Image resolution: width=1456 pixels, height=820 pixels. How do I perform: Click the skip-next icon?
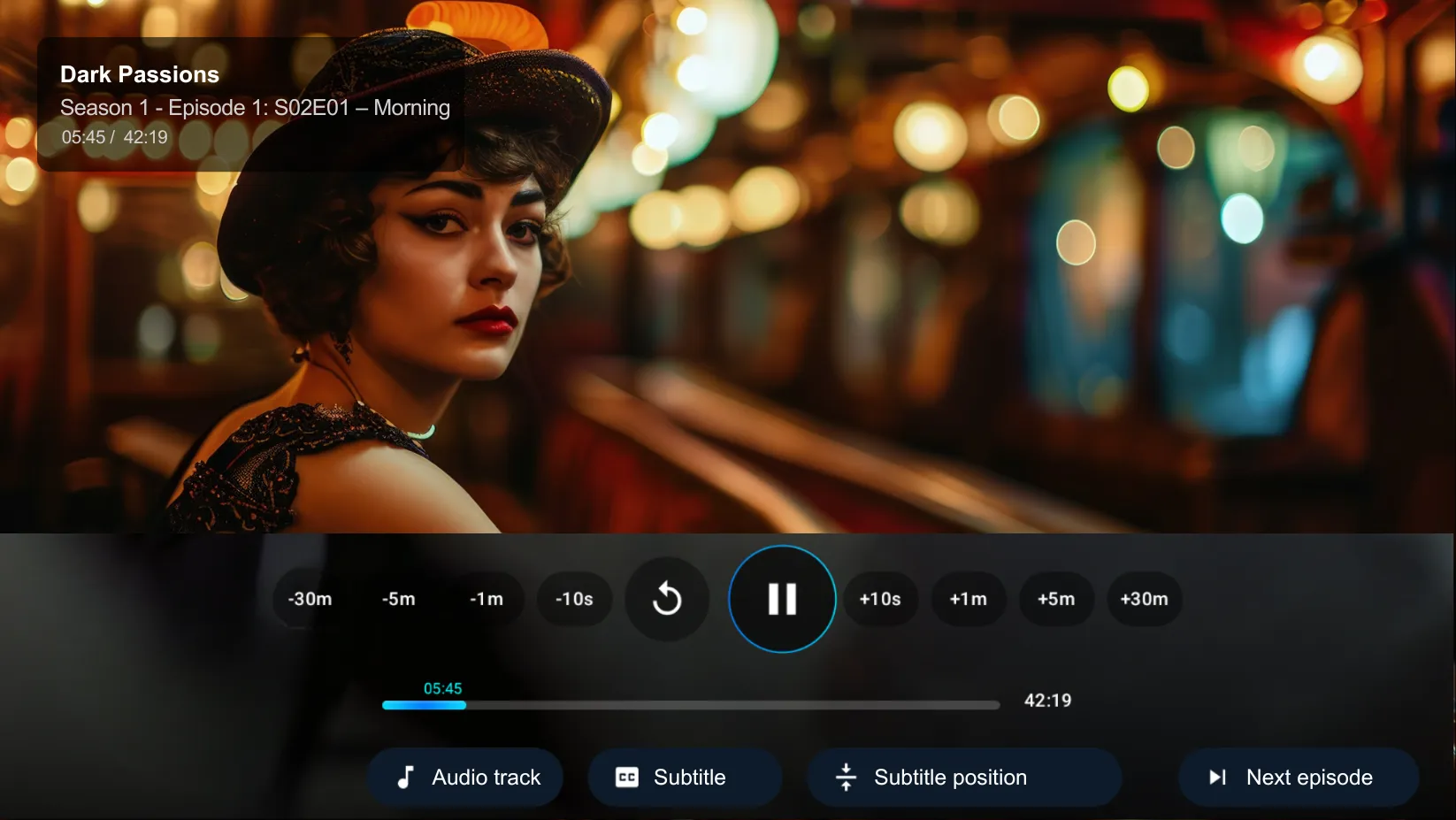click(1217, 778)
